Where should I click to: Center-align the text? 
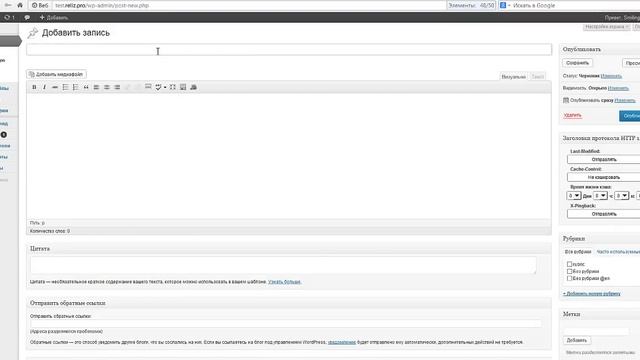tap(107, 87)
